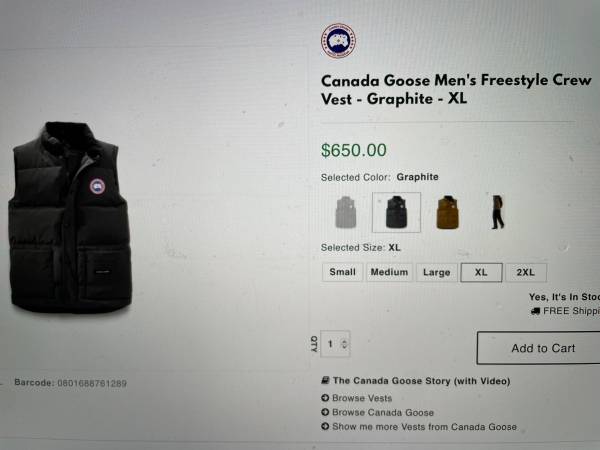This screenshot has width=600, height=450.
Task: Choose the tan brown vest swatch
Action: 448,212
